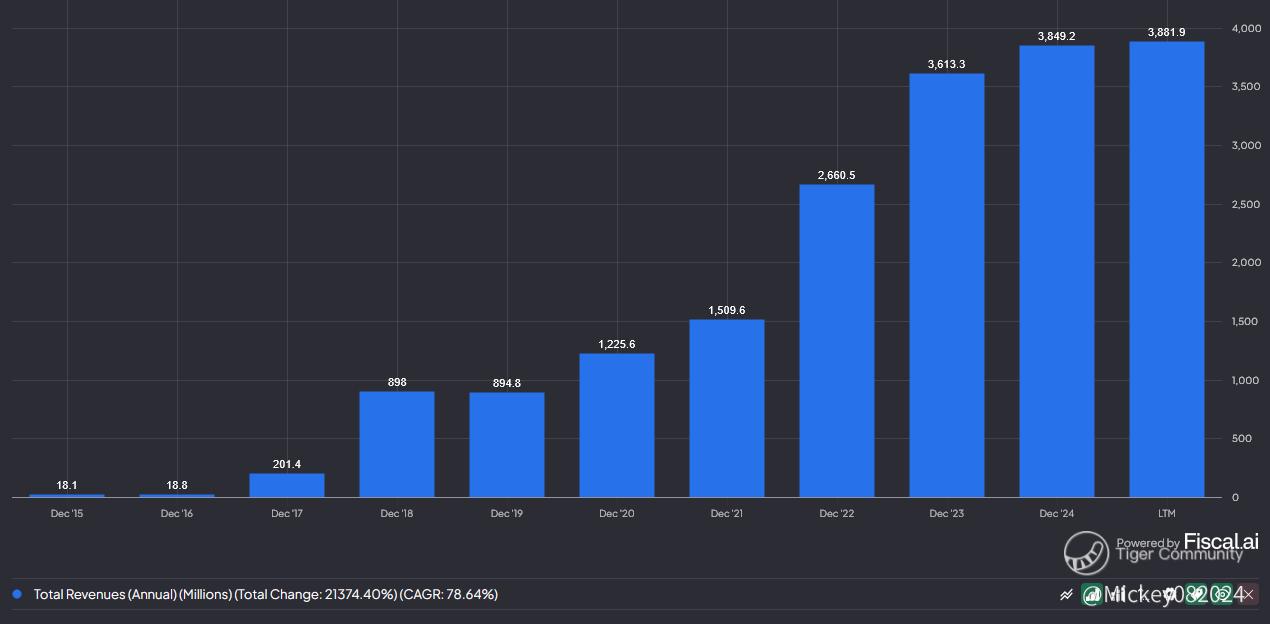
Task: Select the Dec '16 revenue bar
Action: (x=177, y=495)
